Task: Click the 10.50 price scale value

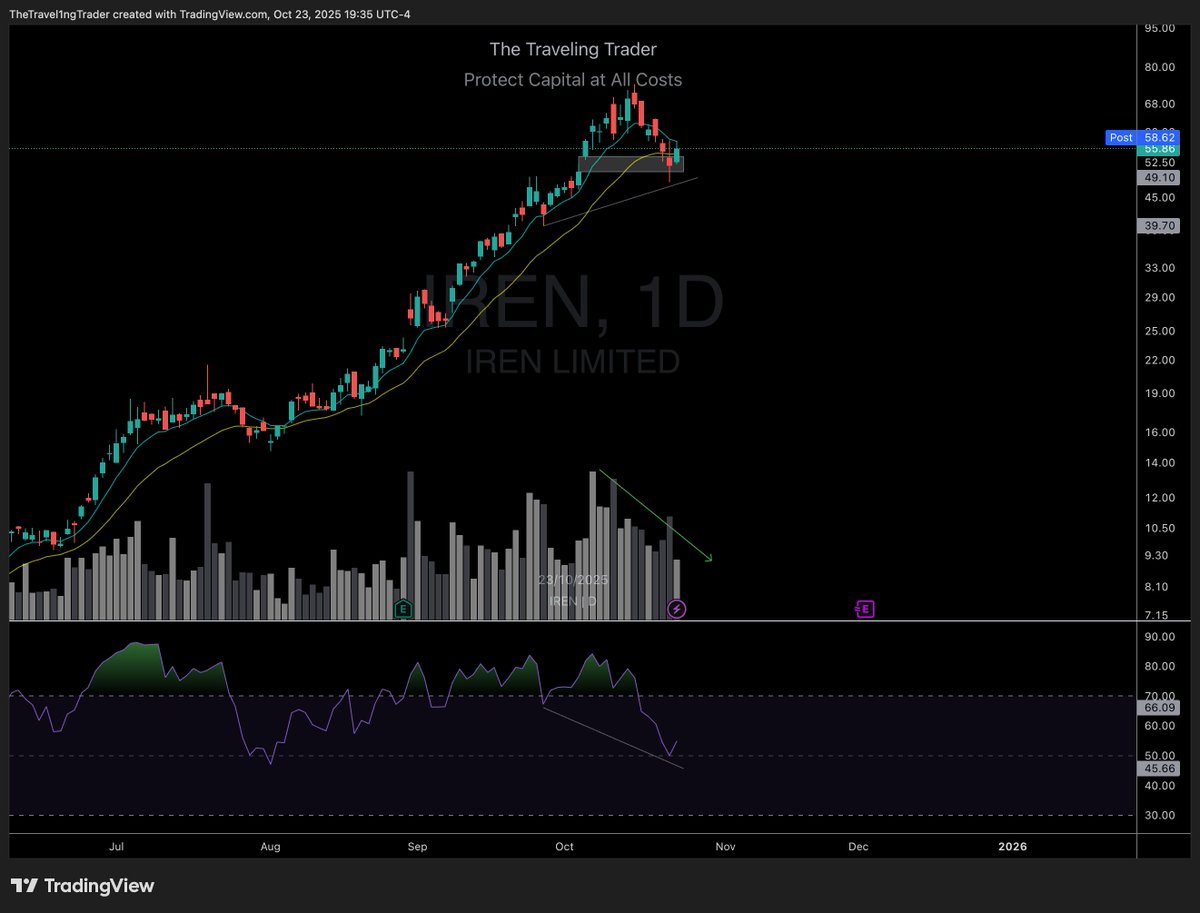Action: pos(1159,528)
